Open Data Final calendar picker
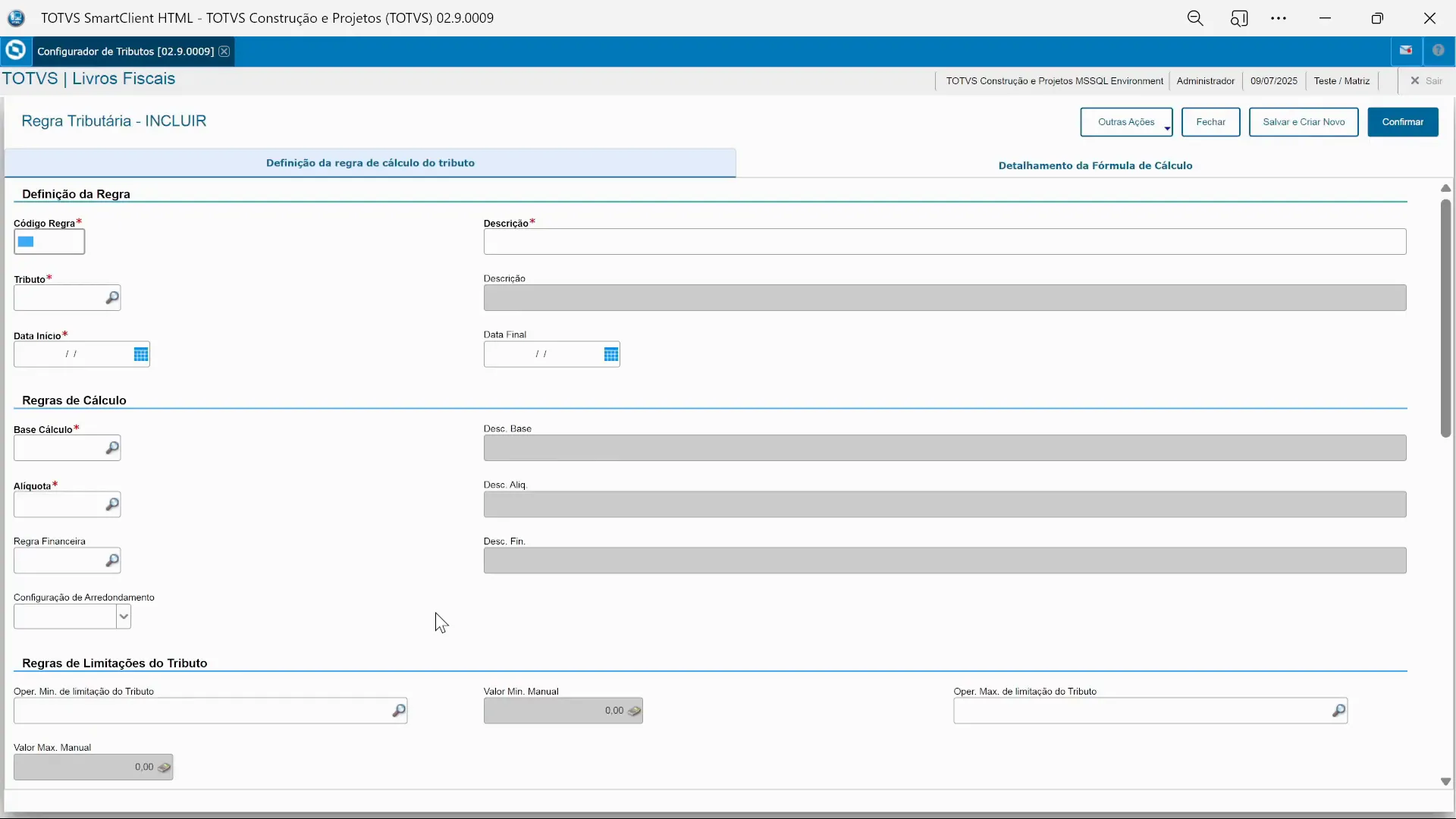Image resolution: width=1456 pixels, height=819 pixels. pos(611,354)
